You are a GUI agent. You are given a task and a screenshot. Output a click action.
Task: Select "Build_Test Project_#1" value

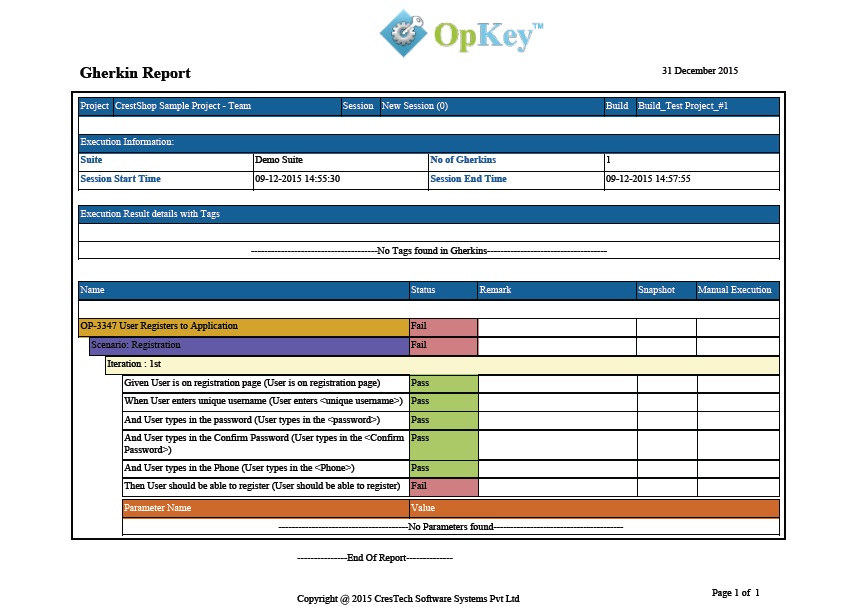(x=683, y=106)
